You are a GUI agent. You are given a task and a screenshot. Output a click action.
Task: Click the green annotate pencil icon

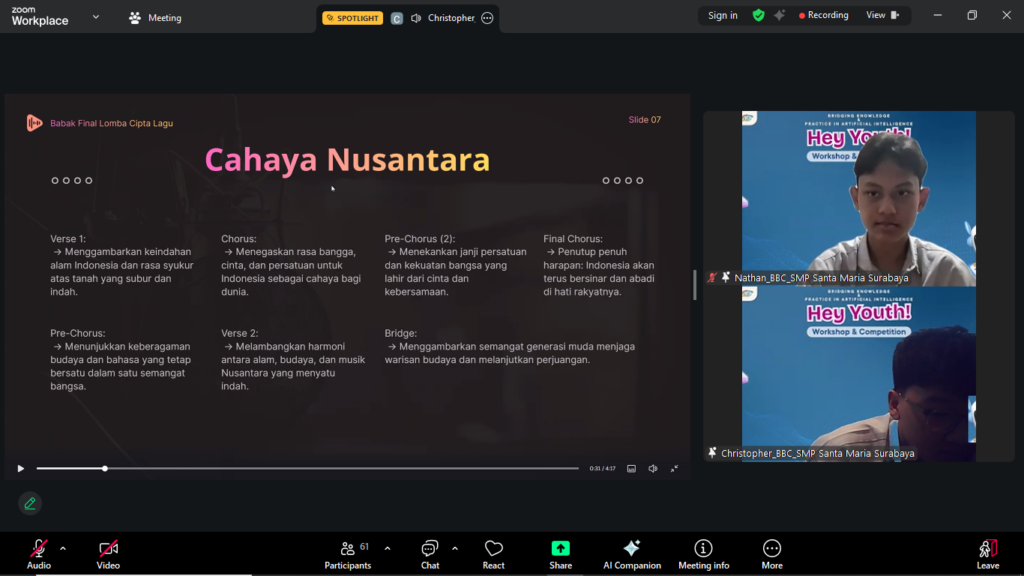point(30,503)
